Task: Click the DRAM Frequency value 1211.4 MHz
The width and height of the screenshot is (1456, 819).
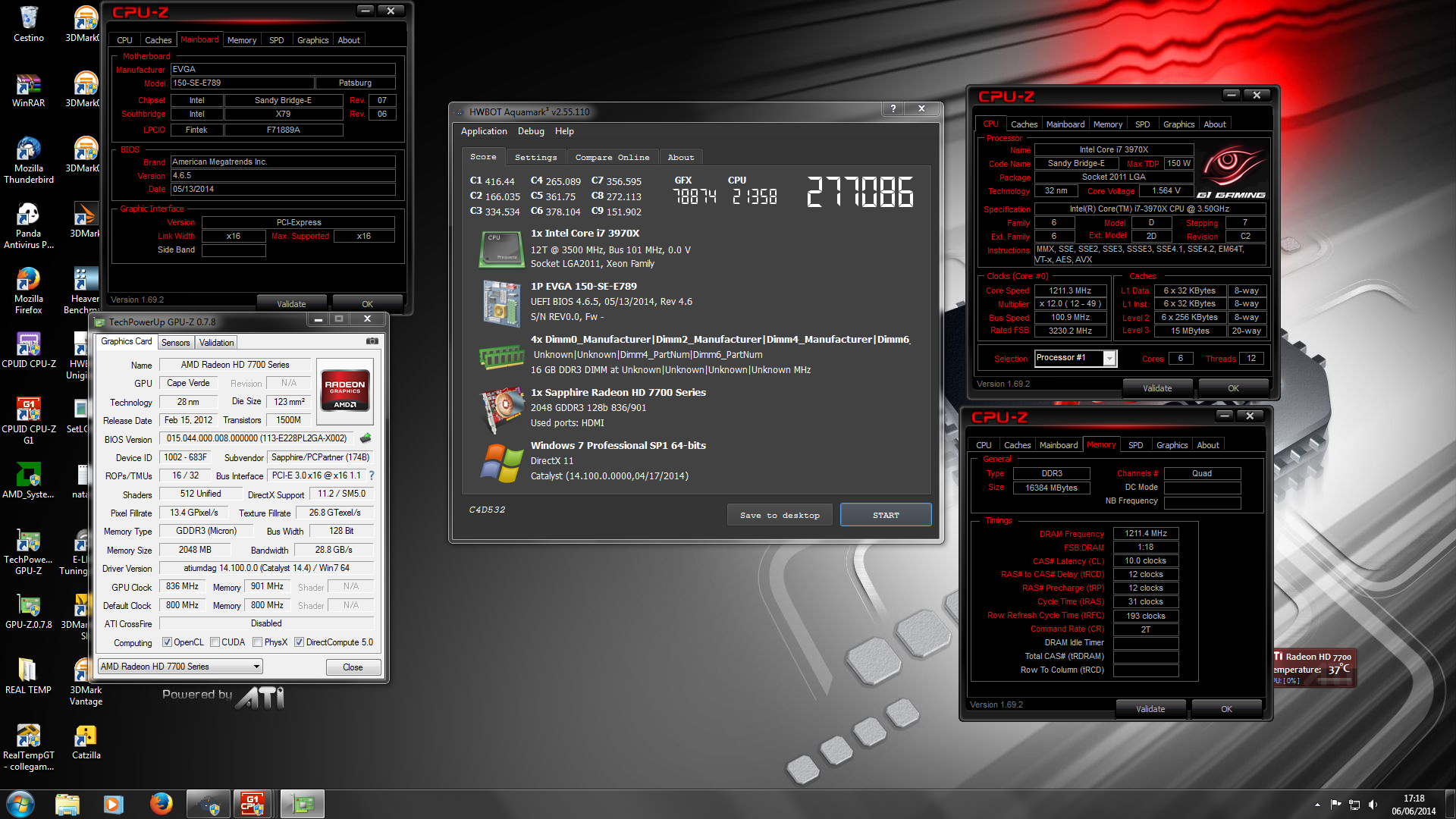Action: pos(1145,534)
